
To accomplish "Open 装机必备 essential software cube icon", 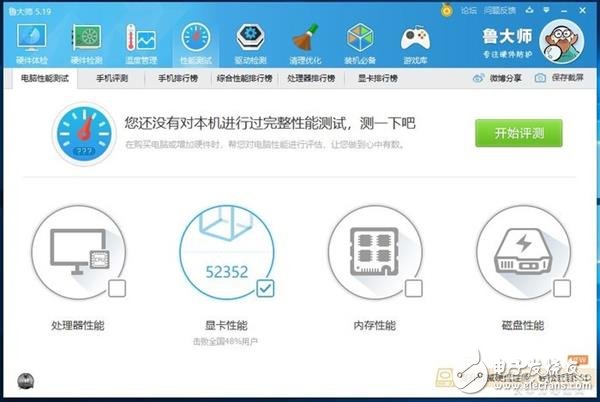I will pyautogui.click(x=360, y=38).
